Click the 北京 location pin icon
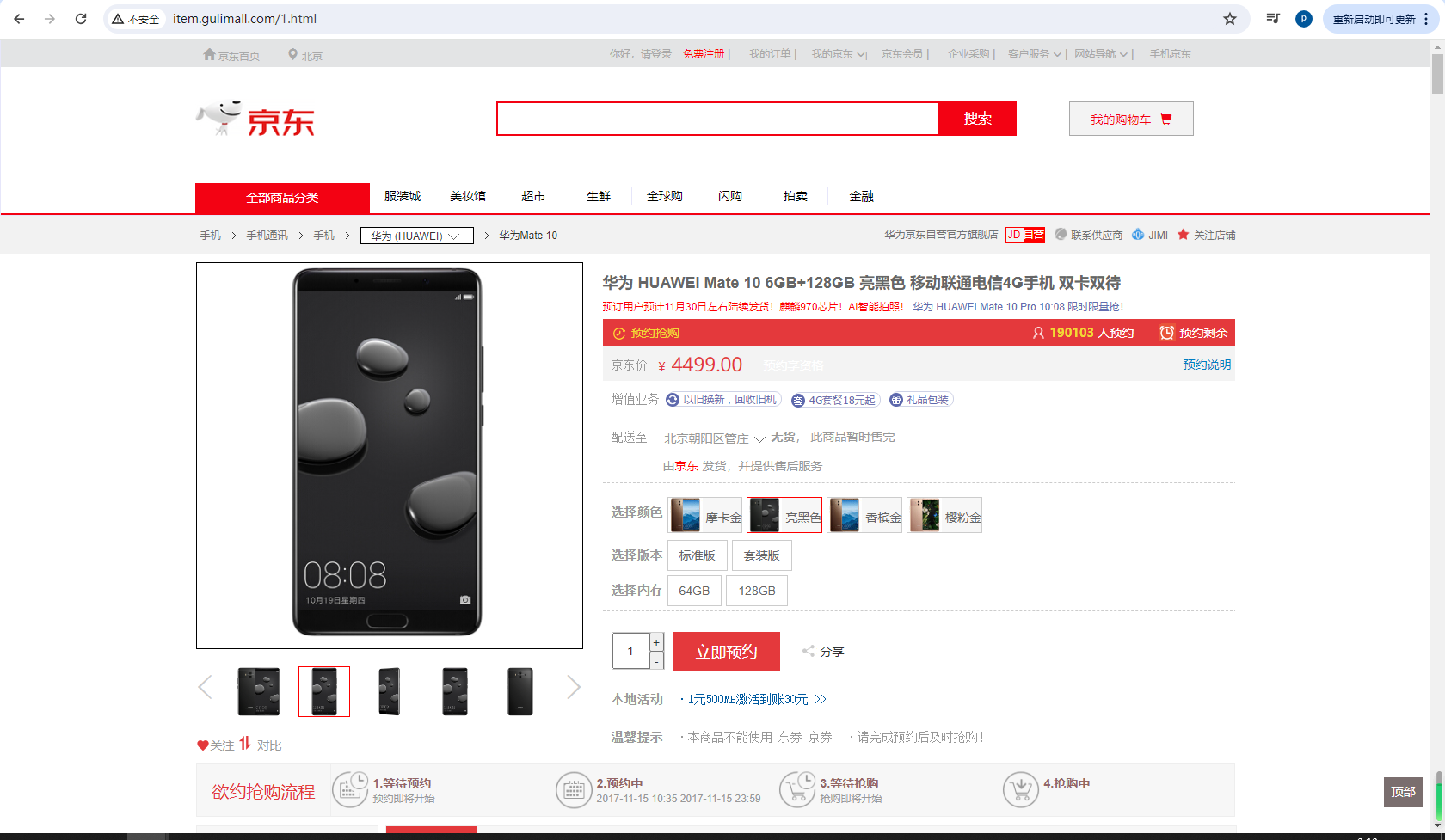The height and width of the screenshot is (840, 1445). 292,55
